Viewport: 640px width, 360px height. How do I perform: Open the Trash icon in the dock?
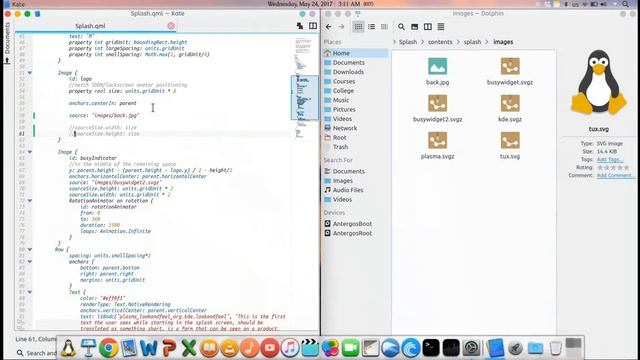point(555,348)
